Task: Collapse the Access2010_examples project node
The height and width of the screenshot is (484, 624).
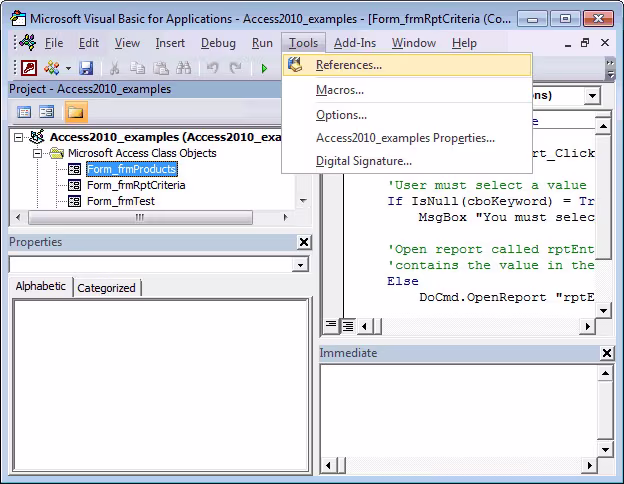Action: (18, 137)
